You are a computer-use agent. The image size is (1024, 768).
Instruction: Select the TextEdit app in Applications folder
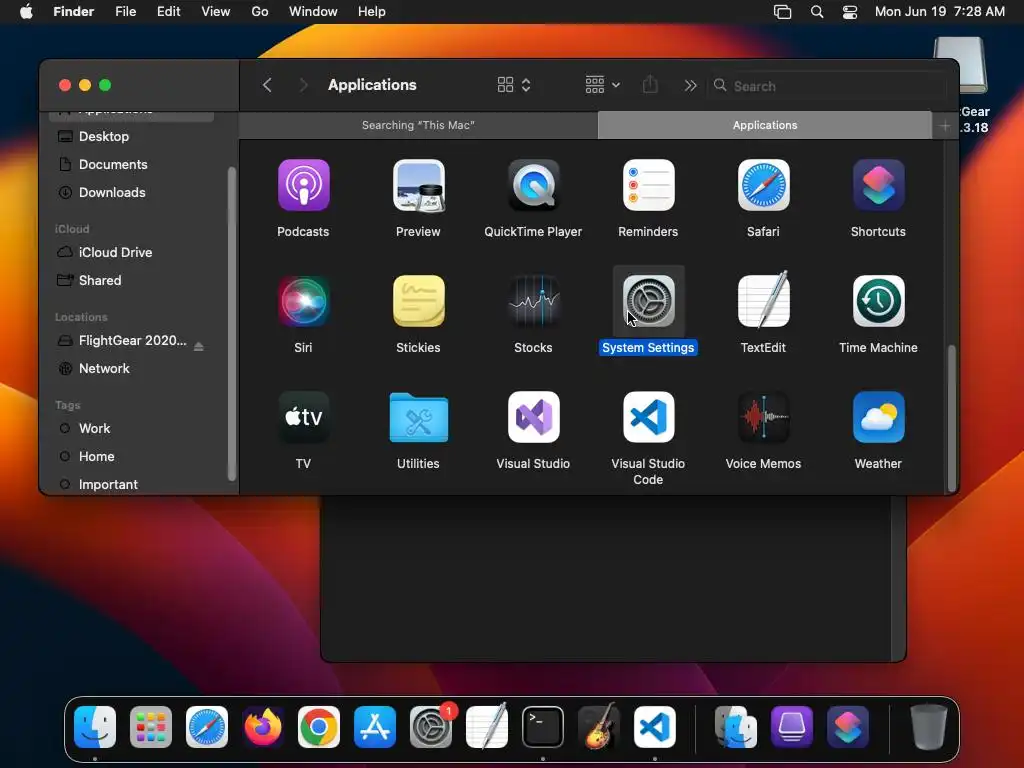(763, 301)
